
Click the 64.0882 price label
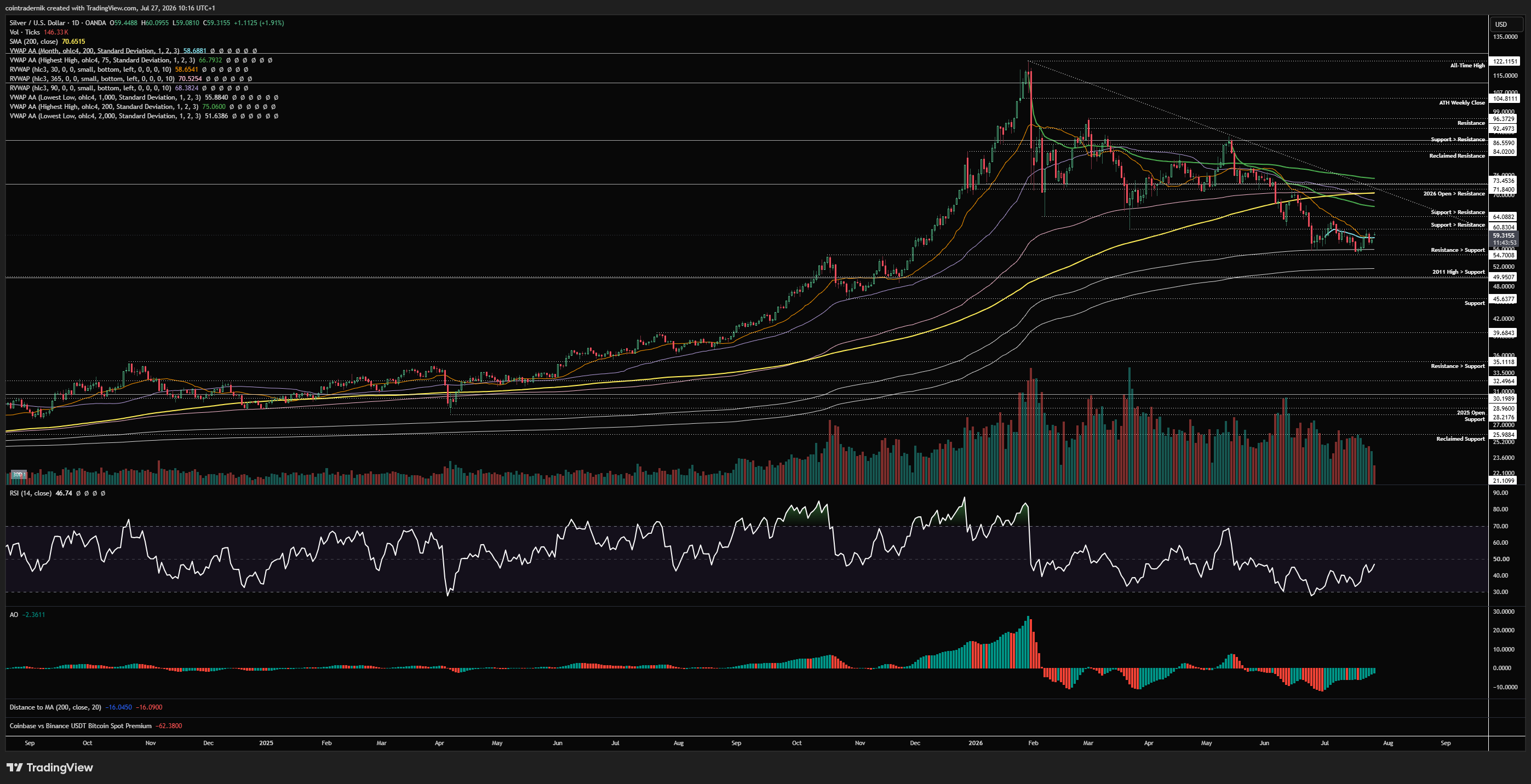click(x=1504, y=217)
